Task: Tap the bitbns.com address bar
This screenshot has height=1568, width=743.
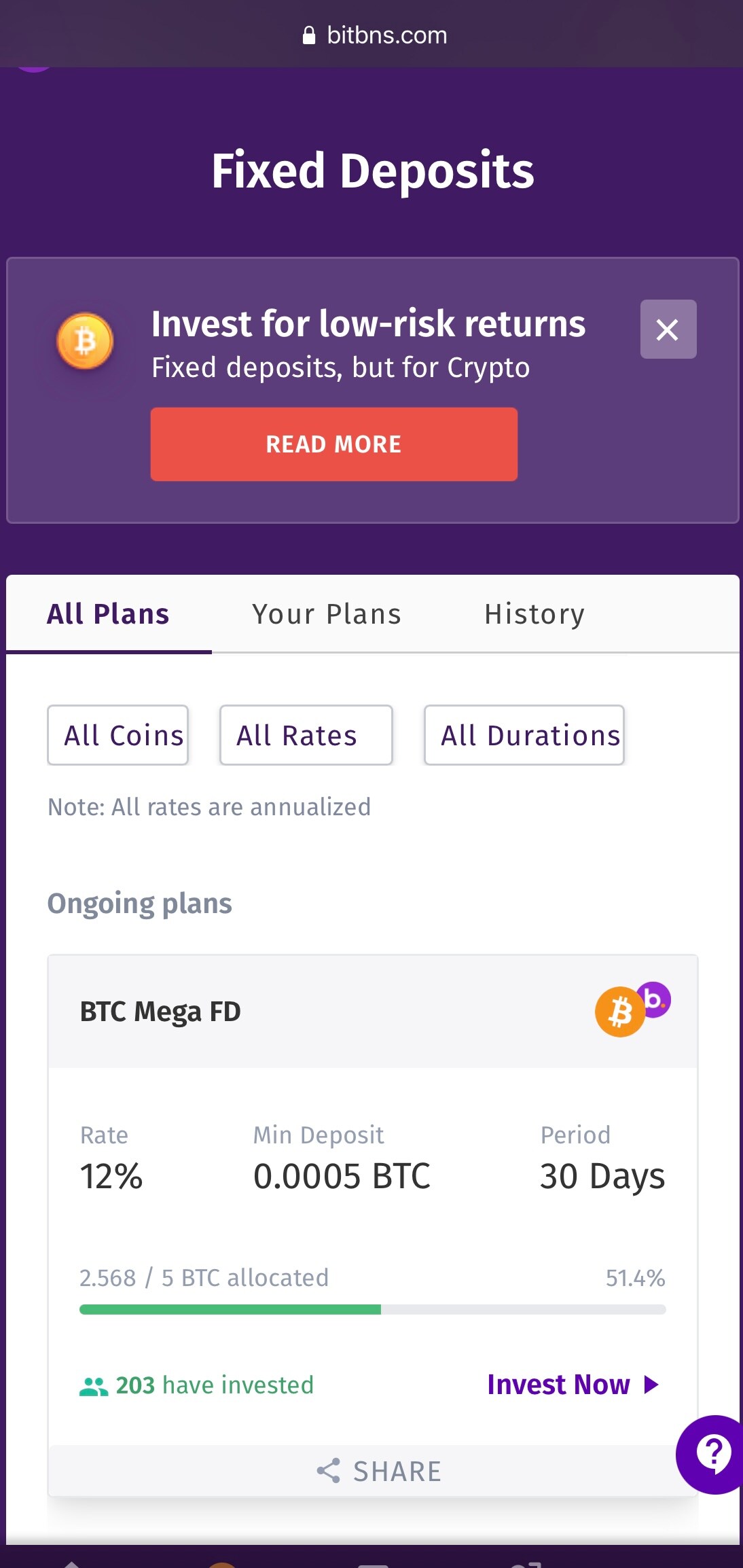Action: 386,35
